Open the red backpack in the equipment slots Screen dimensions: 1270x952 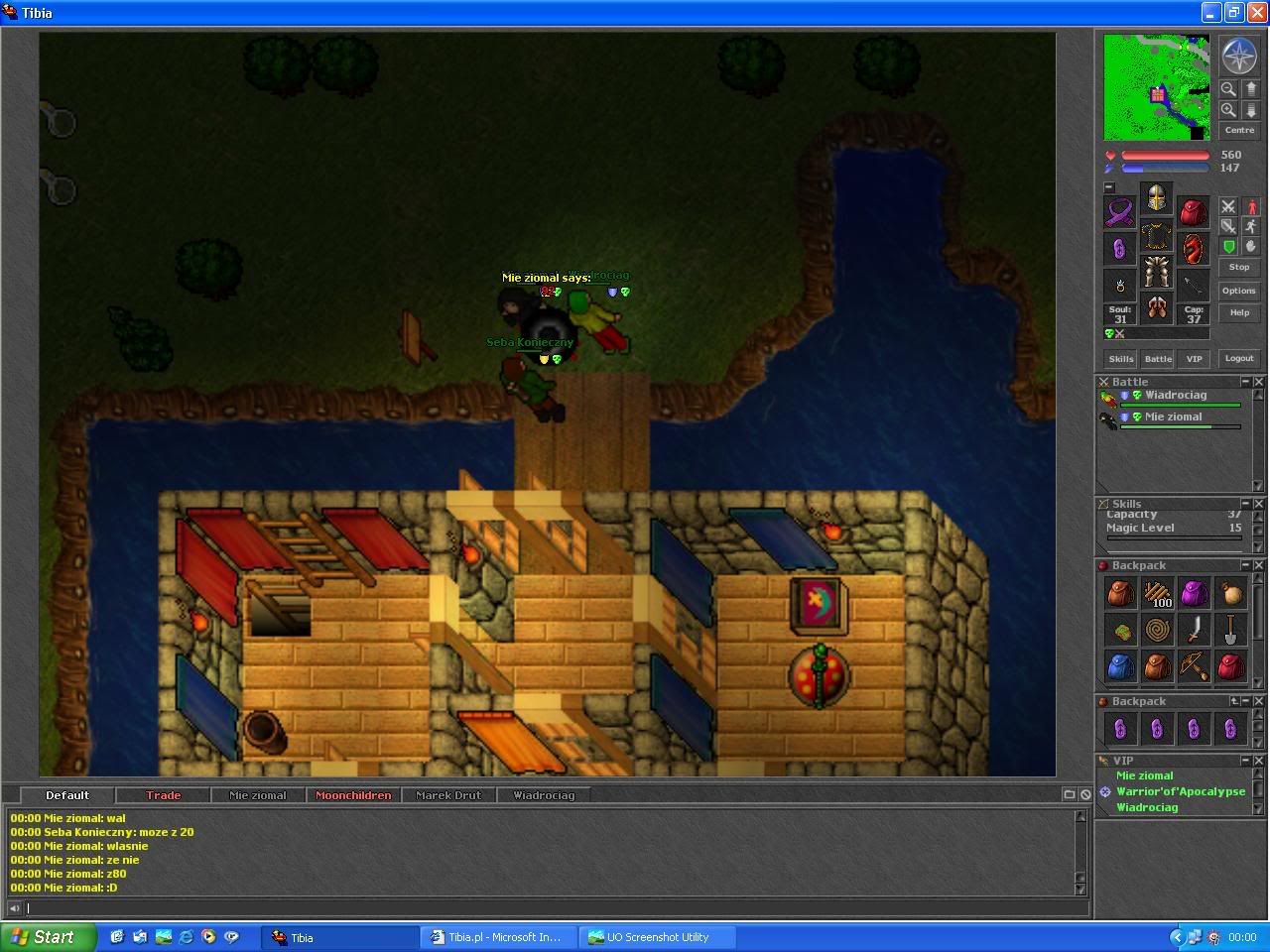tap(1193, 212)
